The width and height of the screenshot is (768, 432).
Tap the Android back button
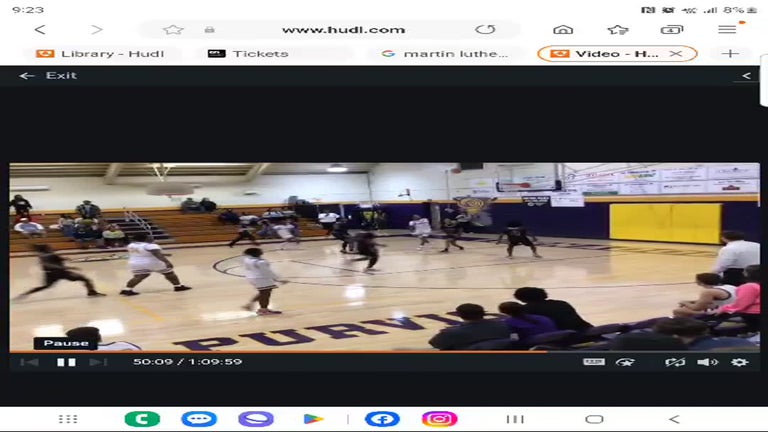(674, 419)
